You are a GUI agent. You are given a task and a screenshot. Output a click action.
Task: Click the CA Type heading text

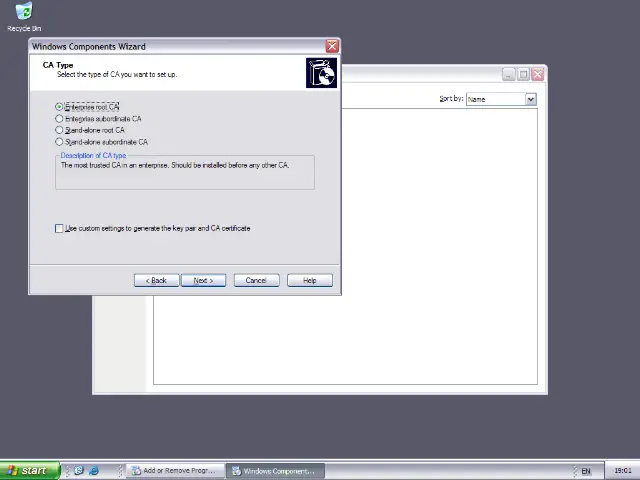[x=58, y=65]
